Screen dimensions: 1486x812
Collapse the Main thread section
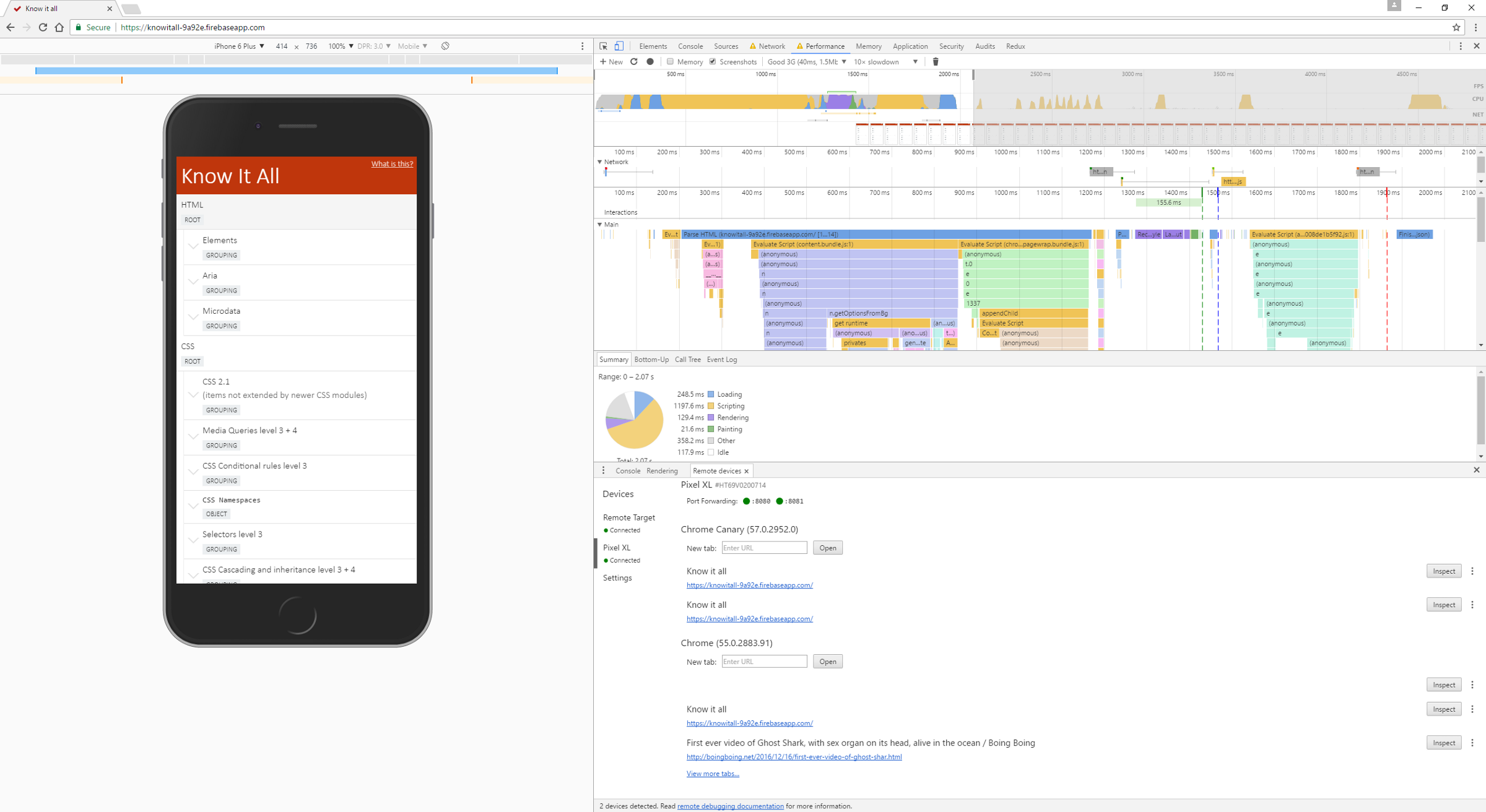(x=599, y=225)
